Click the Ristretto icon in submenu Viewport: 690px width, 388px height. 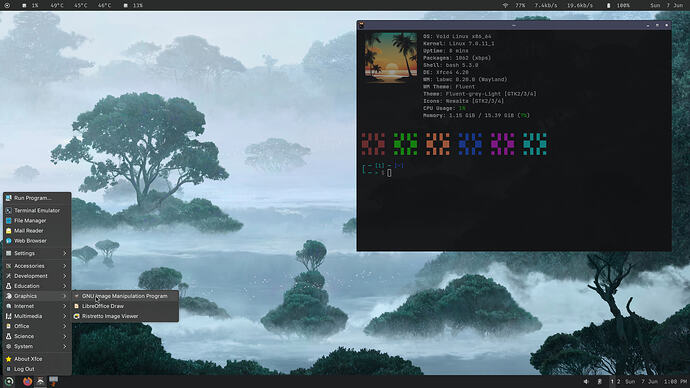[77, 316]
